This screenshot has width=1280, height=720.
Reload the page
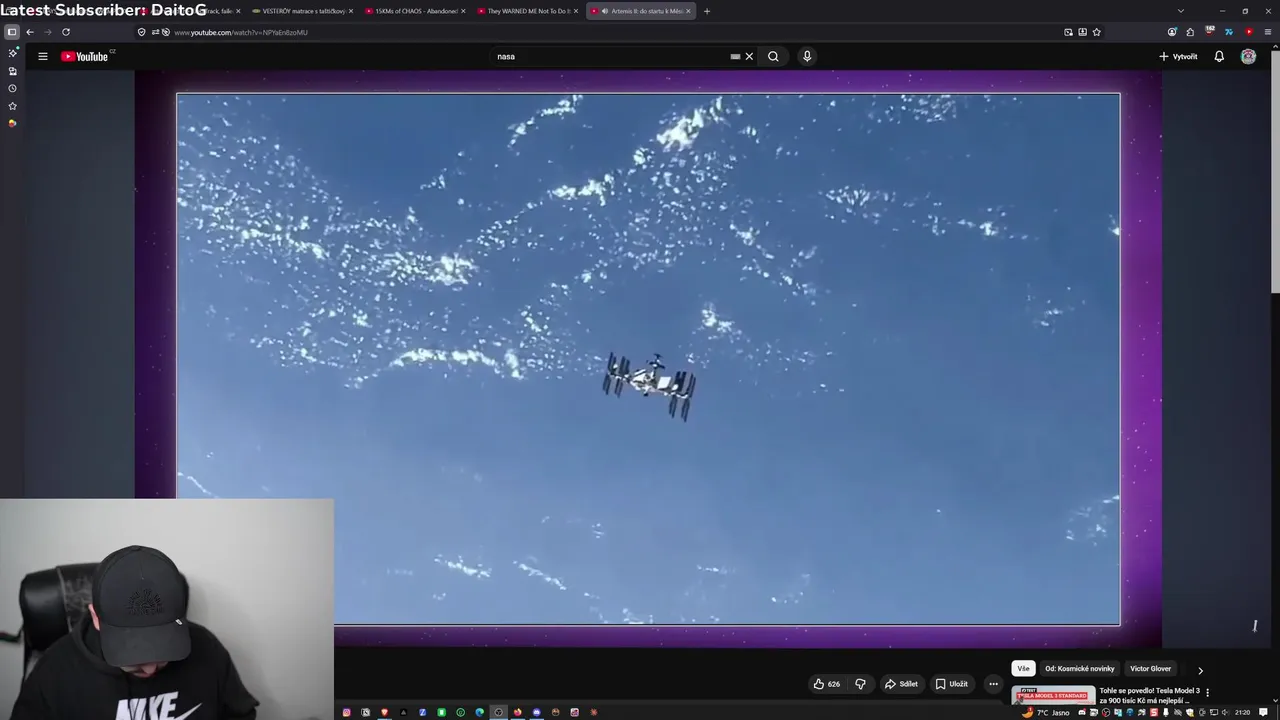point(66,32)
